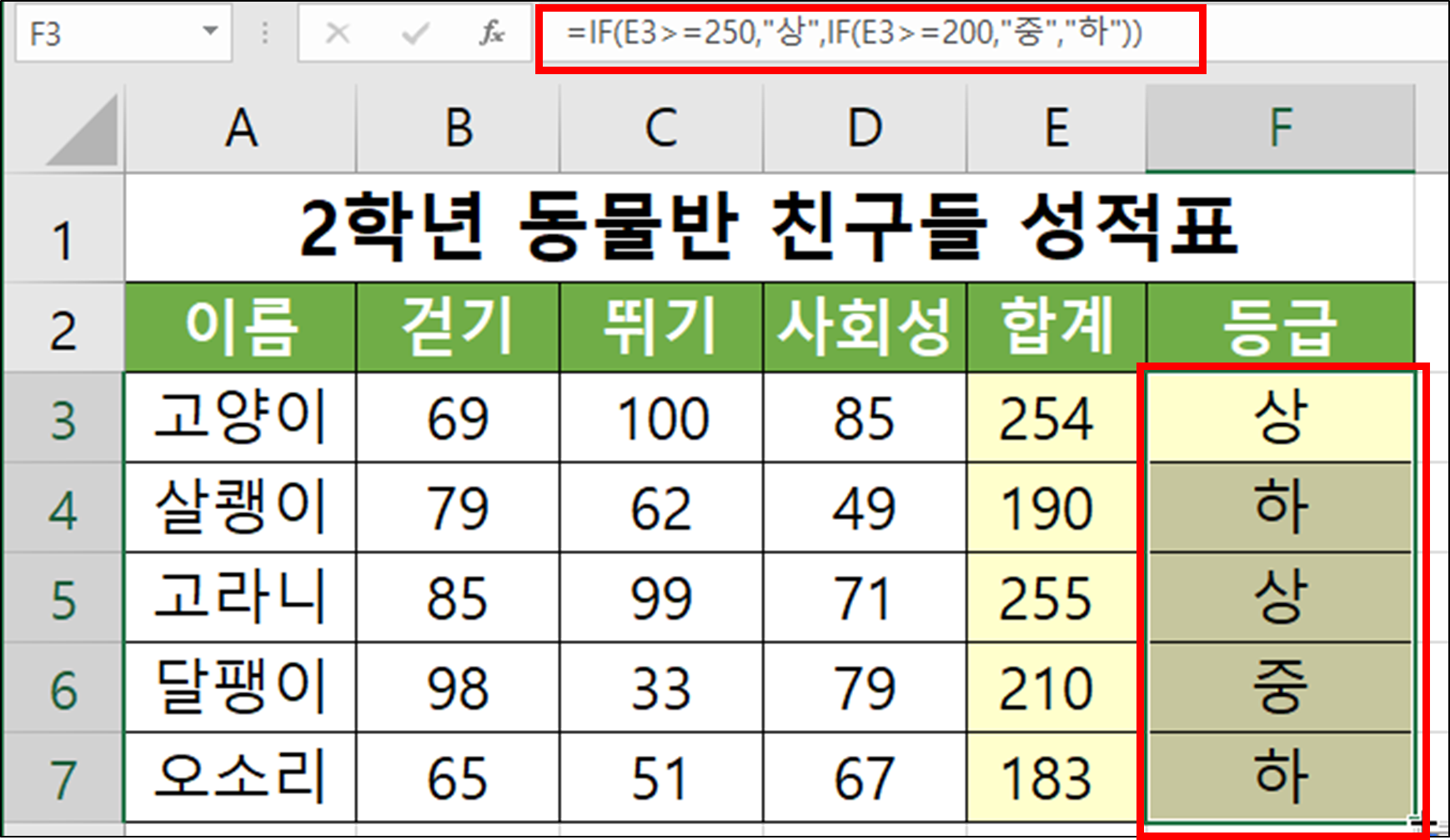Select column E header
This screenshot has width=1450, height=840.
click(x=1056, y=129)
